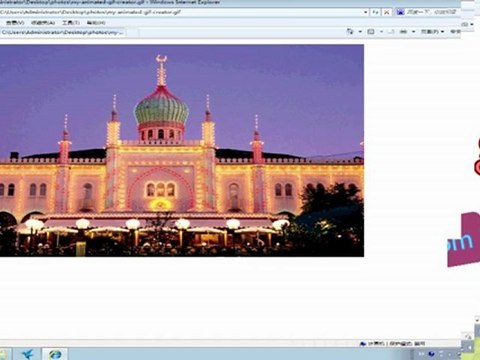Click the Feeds icon in command bar
This screenshot has height=360, width=480.
371,31
